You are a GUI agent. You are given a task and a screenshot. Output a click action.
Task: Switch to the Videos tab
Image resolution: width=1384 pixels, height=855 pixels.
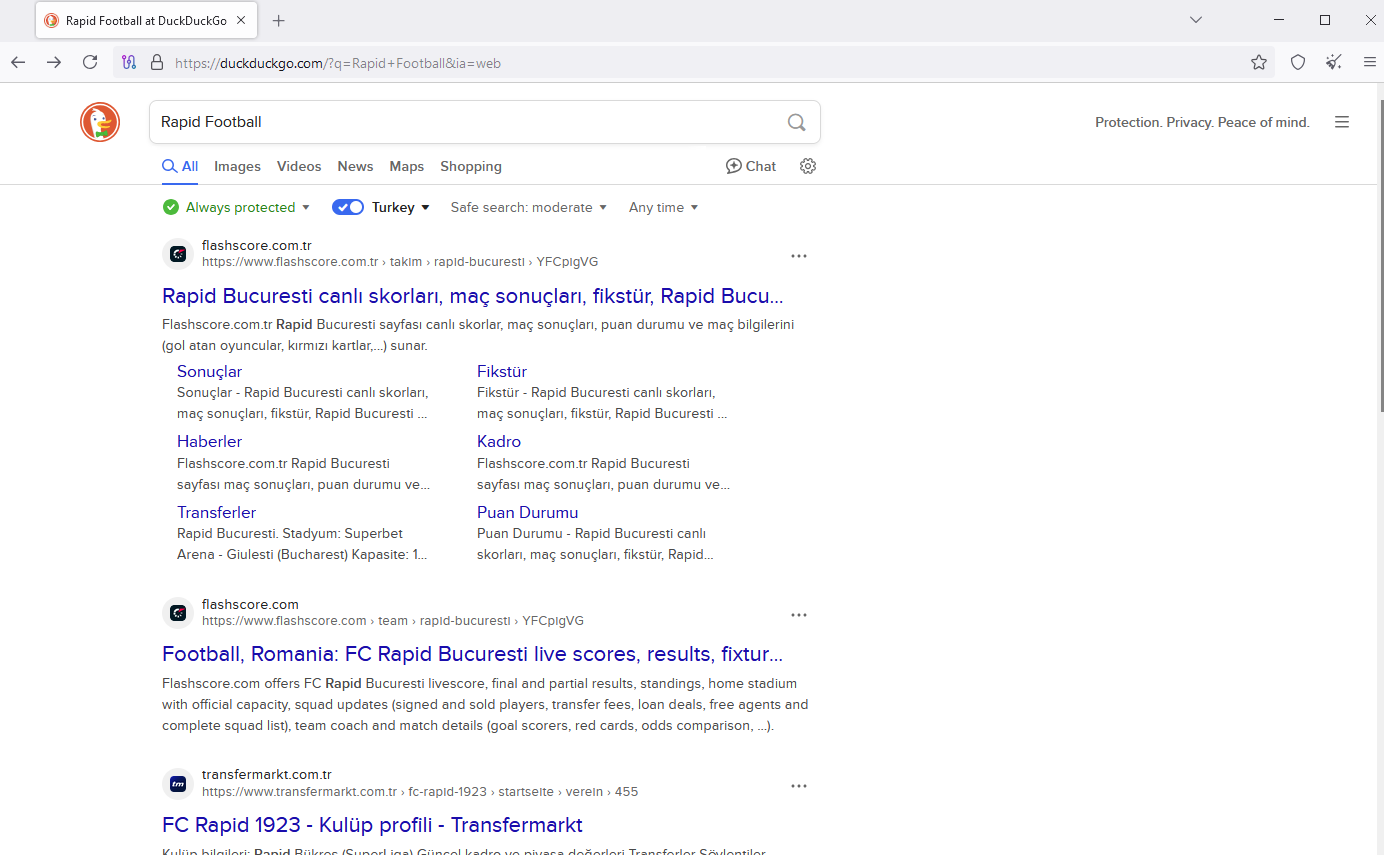299,166
